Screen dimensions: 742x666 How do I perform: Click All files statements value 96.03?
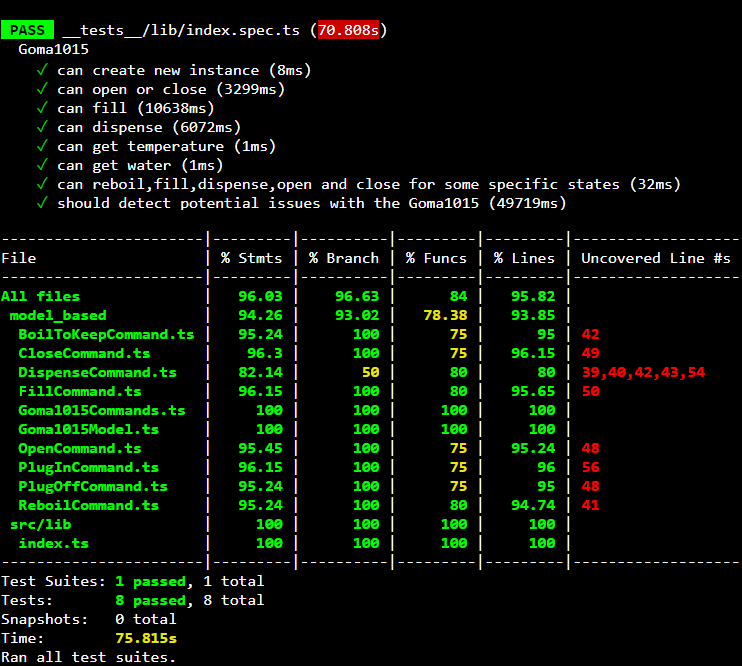260,296
